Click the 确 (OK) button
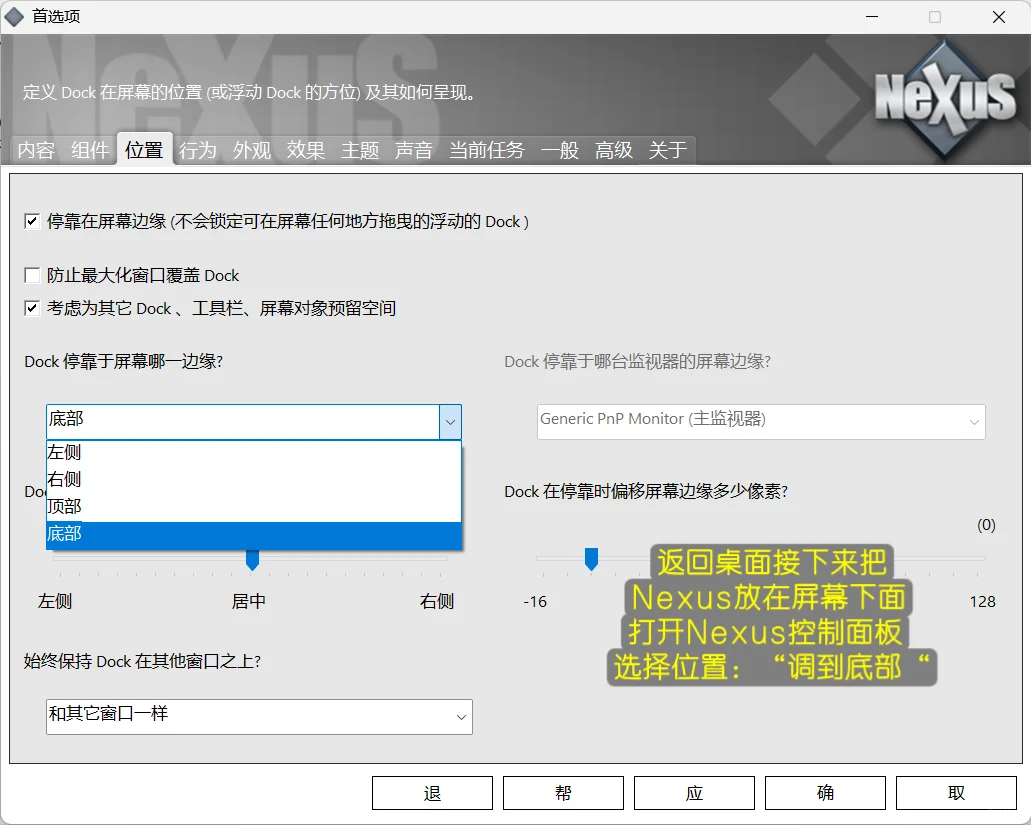Viewport: 1031px width, 825px height. 825,792
